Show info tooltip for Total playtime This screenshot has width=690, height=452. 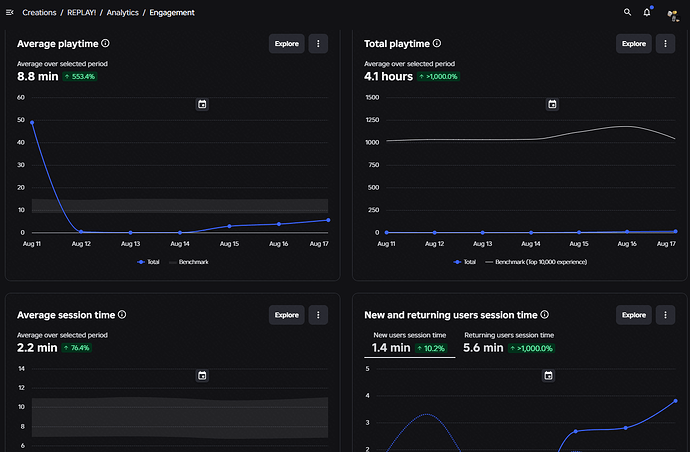[x=437, y=43]
